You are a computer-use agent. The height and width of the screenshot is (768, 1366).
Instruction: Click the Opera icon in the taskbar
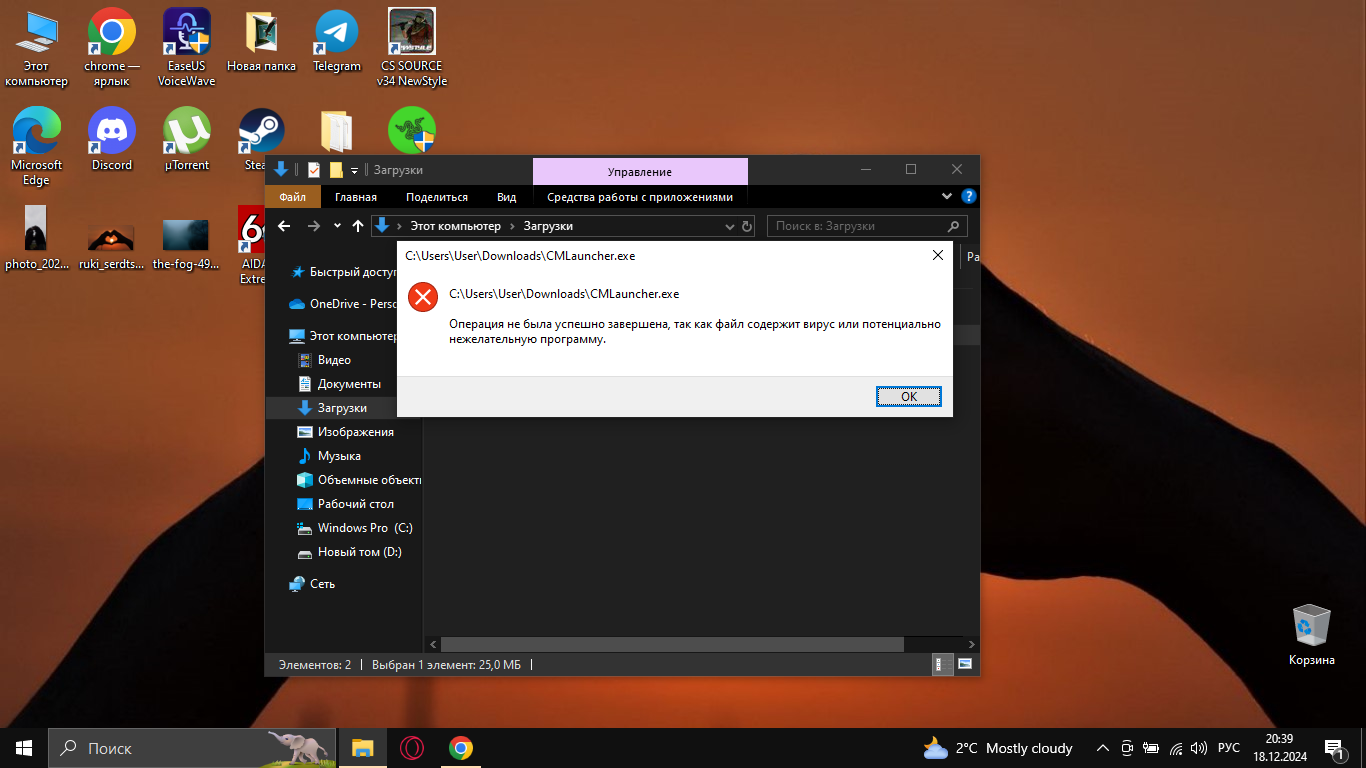(x=411, y=748)
